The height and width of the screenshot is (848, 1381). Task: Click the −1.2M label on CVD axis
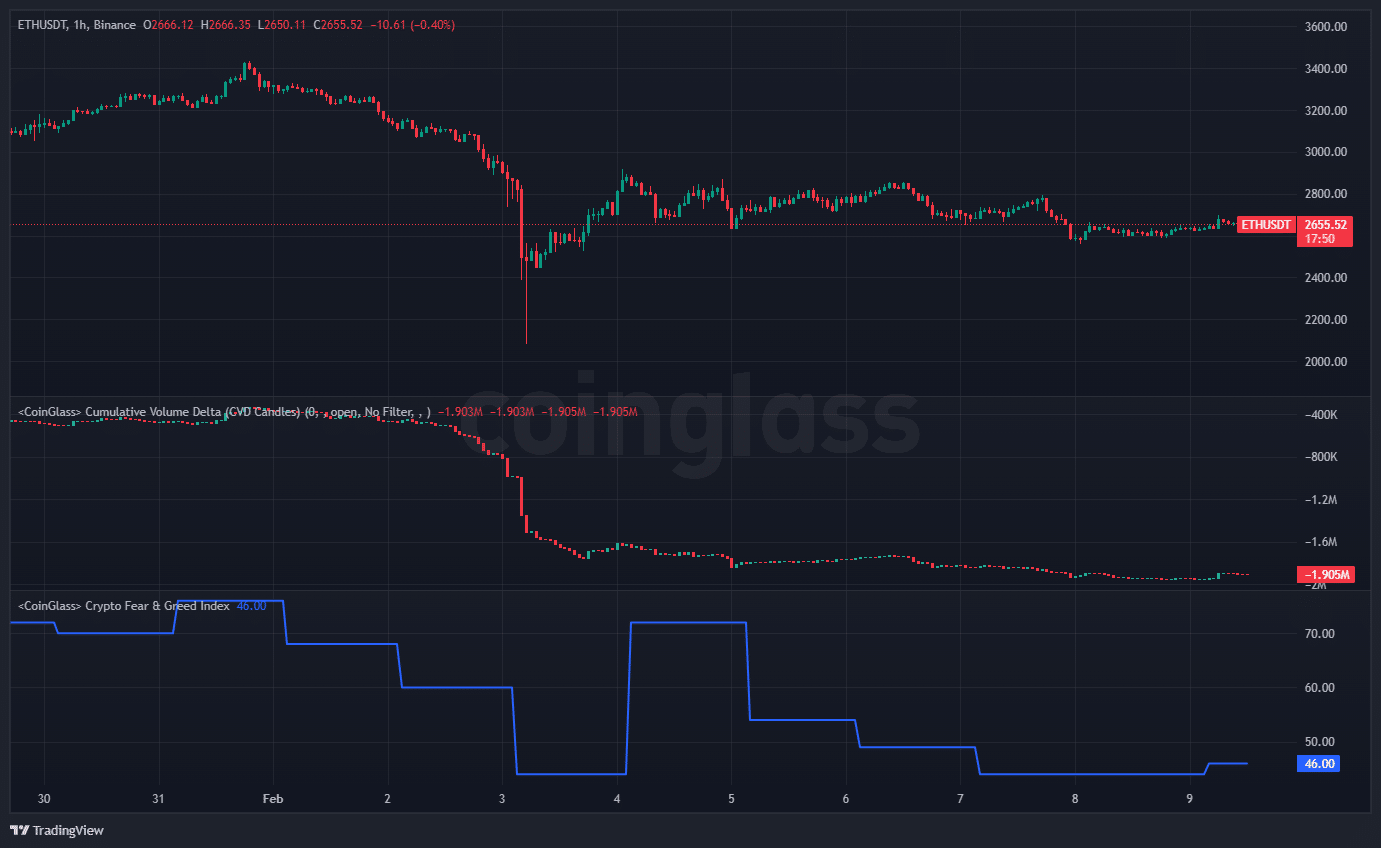point(1320,500)
